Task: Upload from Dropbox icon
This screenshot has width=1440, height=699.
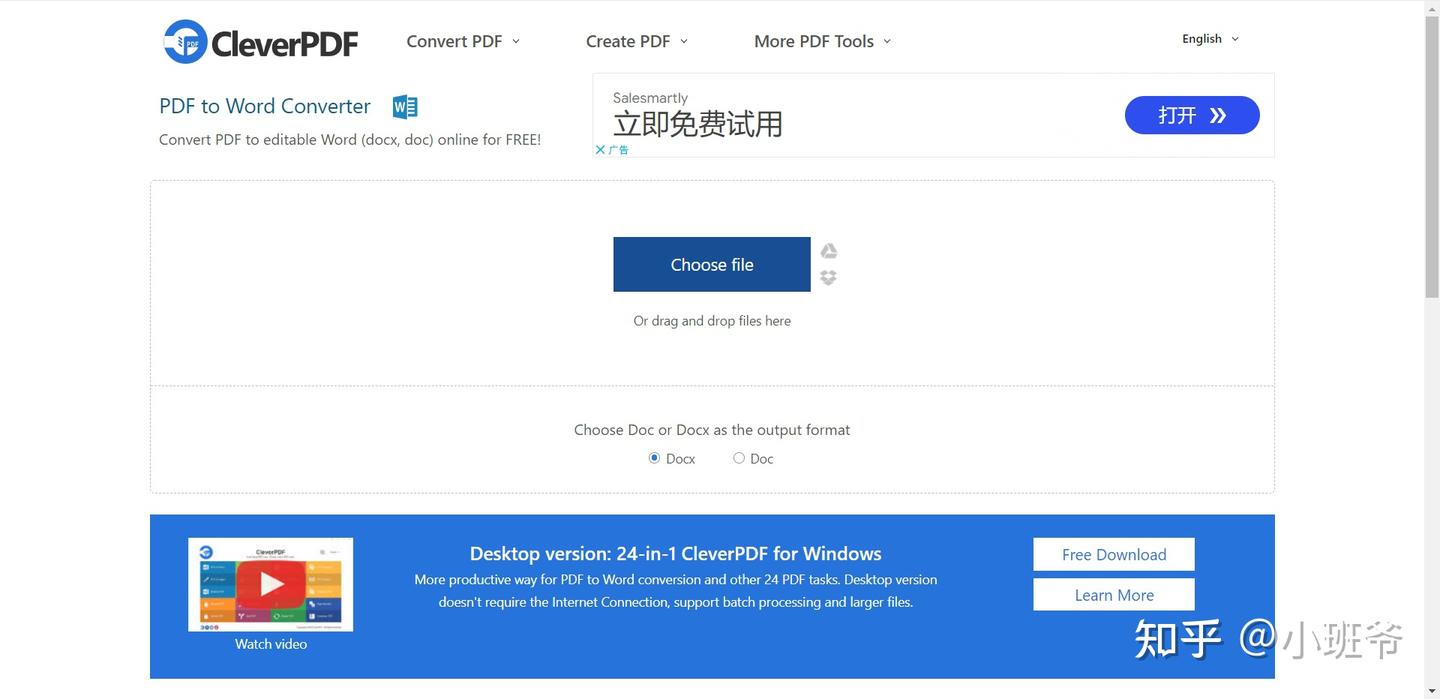Action: 828,277
